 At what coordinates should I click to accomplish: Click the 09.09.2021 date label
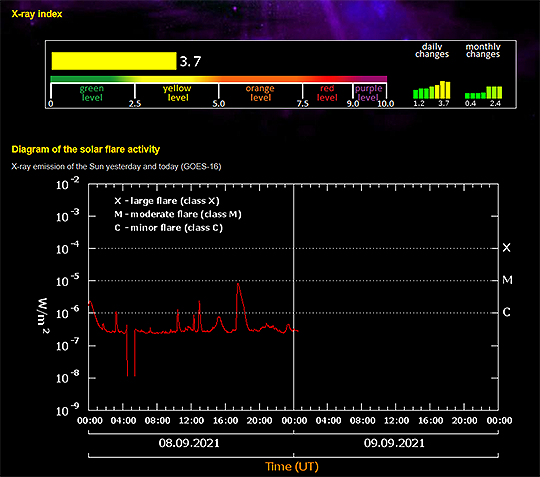tap(394, 443)
